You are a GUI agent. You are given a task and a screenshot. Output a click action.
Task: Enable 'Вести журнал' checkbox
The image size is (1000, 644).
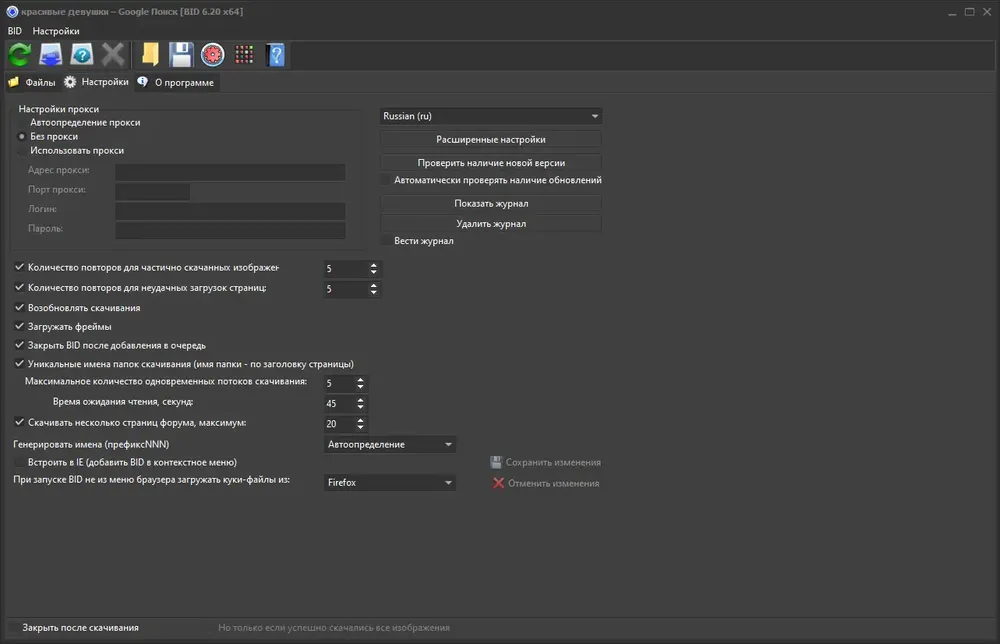(385, 240)
